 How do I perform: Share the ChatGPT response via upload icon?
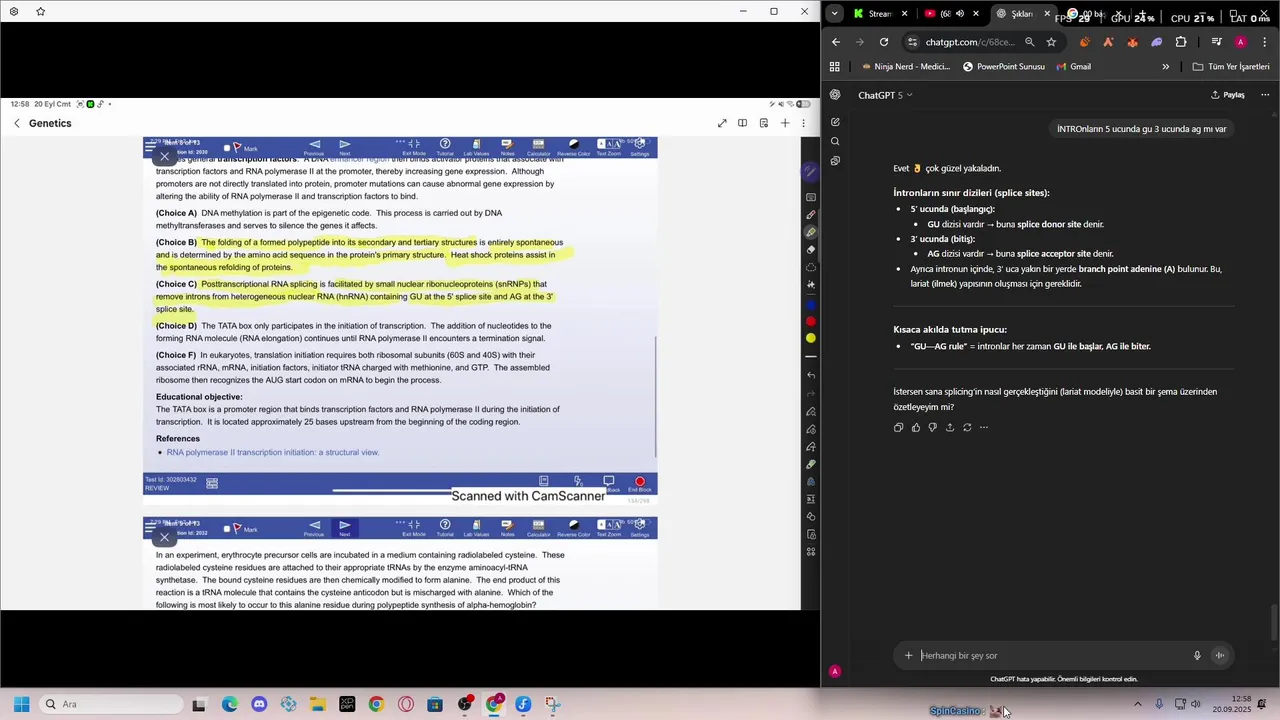950,427
